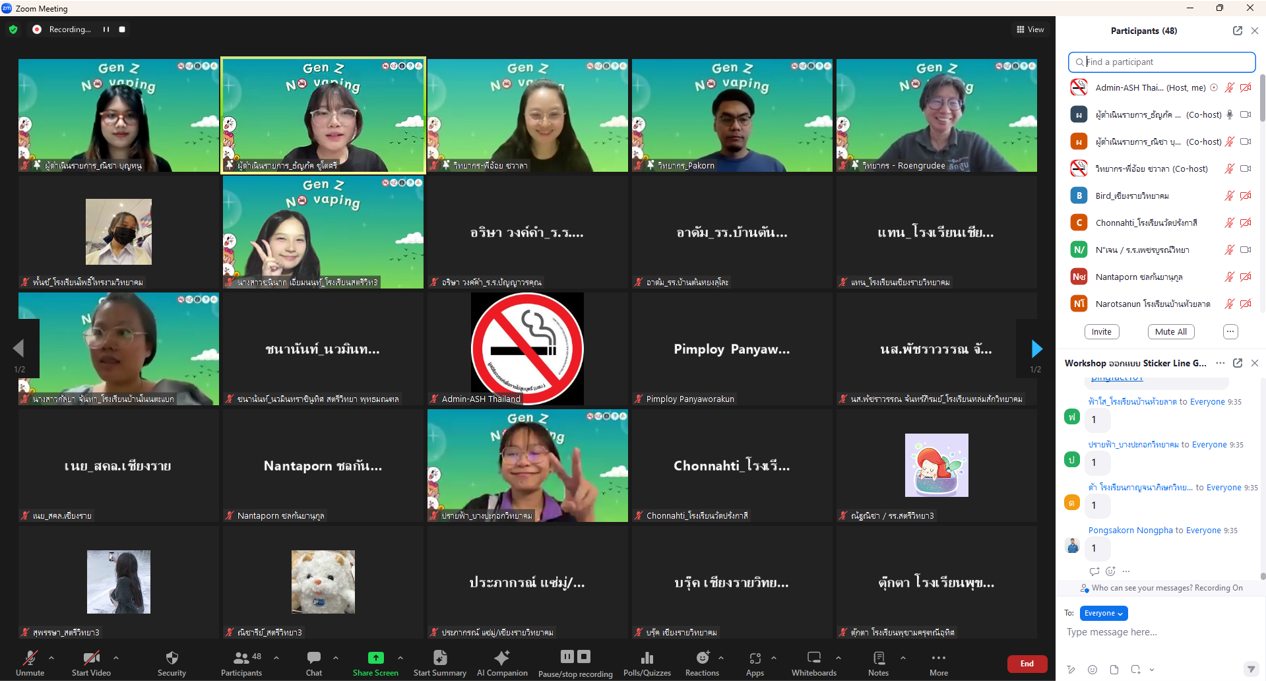This screenshot has height=681, width=1266.
Task: Click the Invite button
Action: (x=1101, y=332)
